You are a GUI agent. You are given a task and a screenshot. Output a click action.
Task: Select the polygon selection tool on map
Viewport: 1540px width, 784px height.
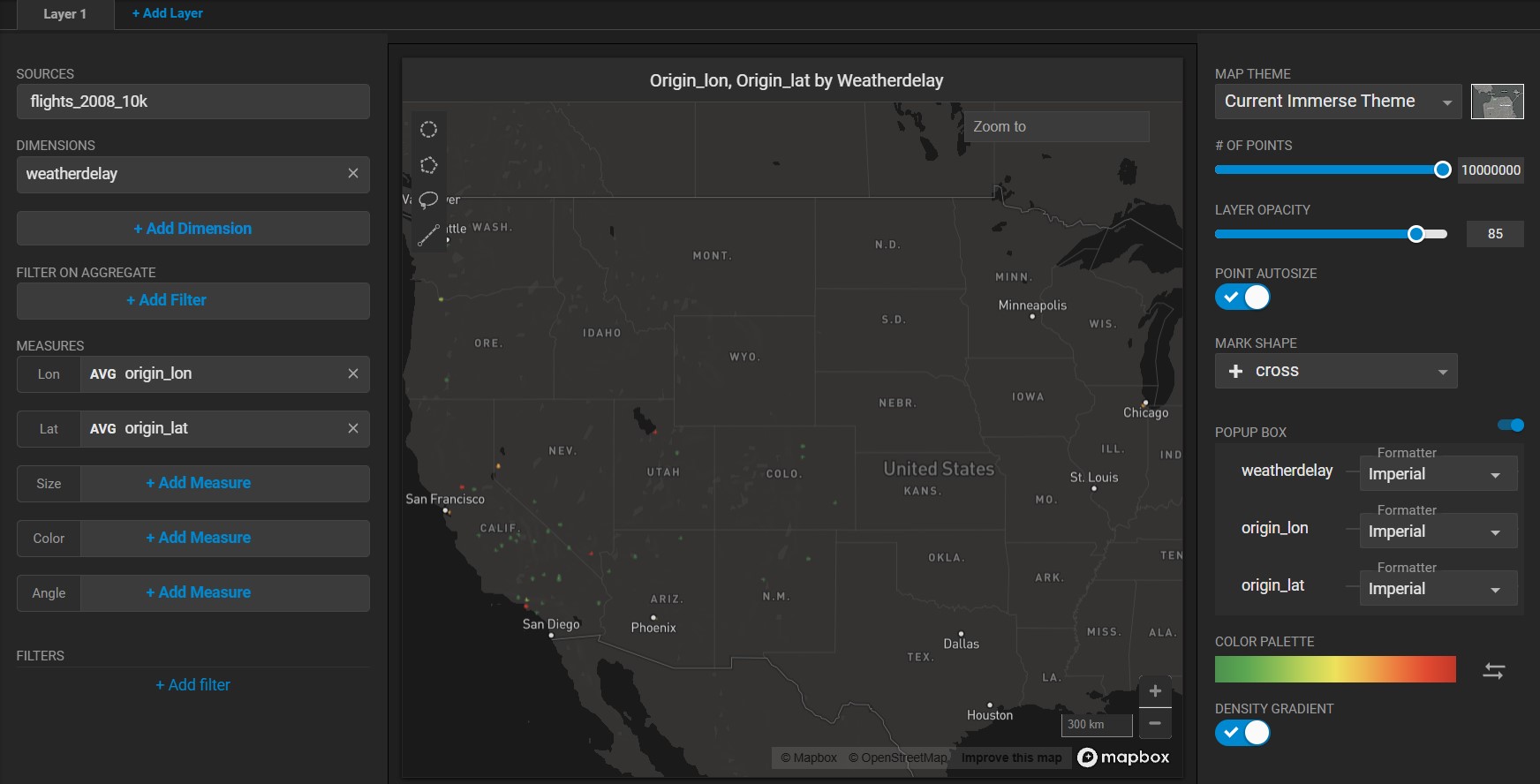428,165
